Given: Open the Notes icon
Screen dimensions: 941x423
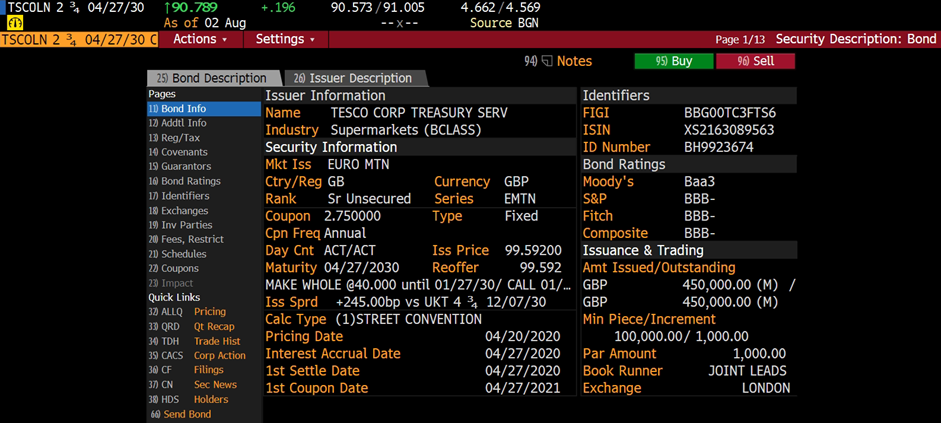Looking at the screenshot, I should click(x=547, y=61).
